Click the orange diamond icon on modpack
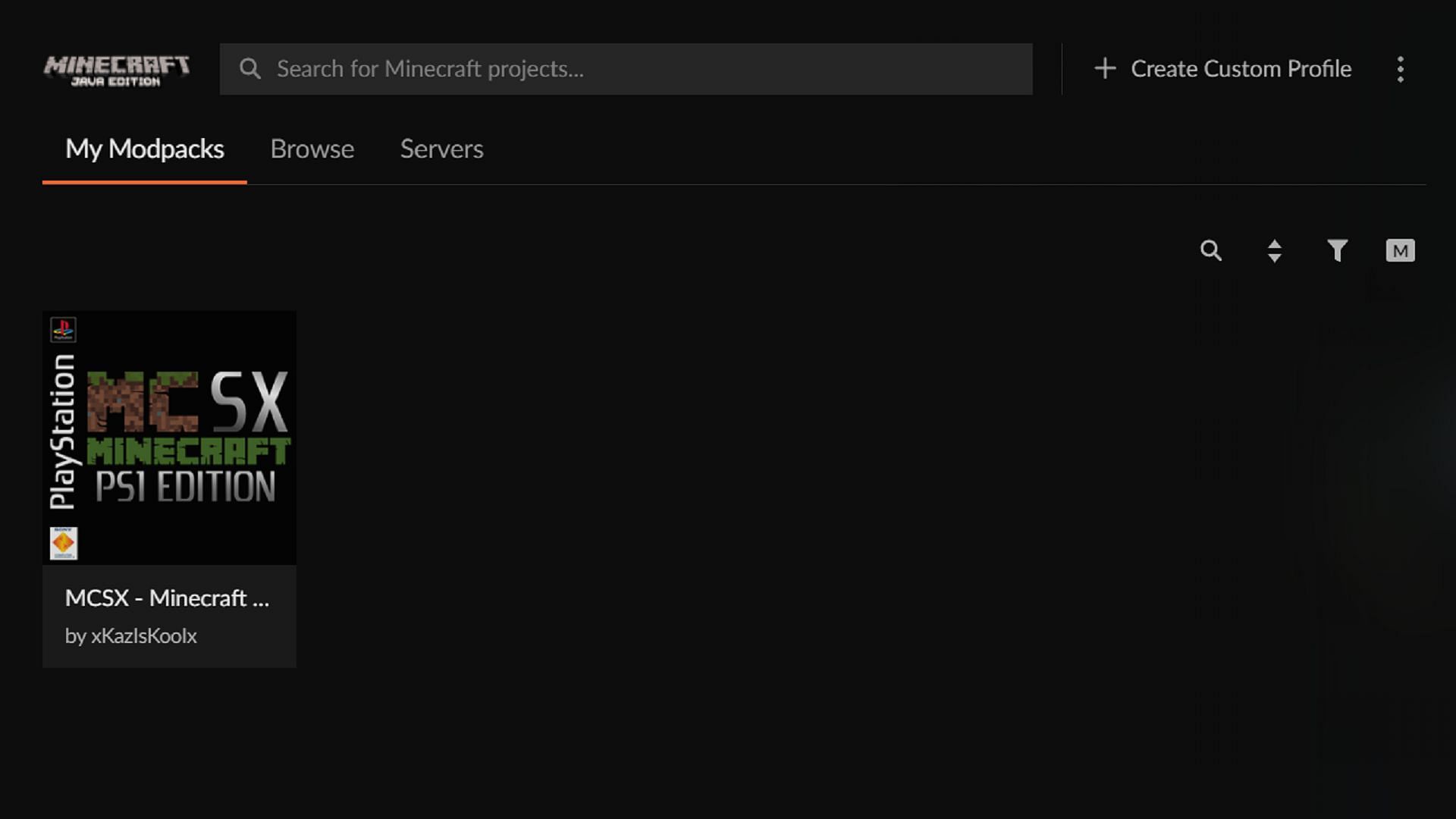This screenshot has height=819, width=1456. tap(62, 543)
